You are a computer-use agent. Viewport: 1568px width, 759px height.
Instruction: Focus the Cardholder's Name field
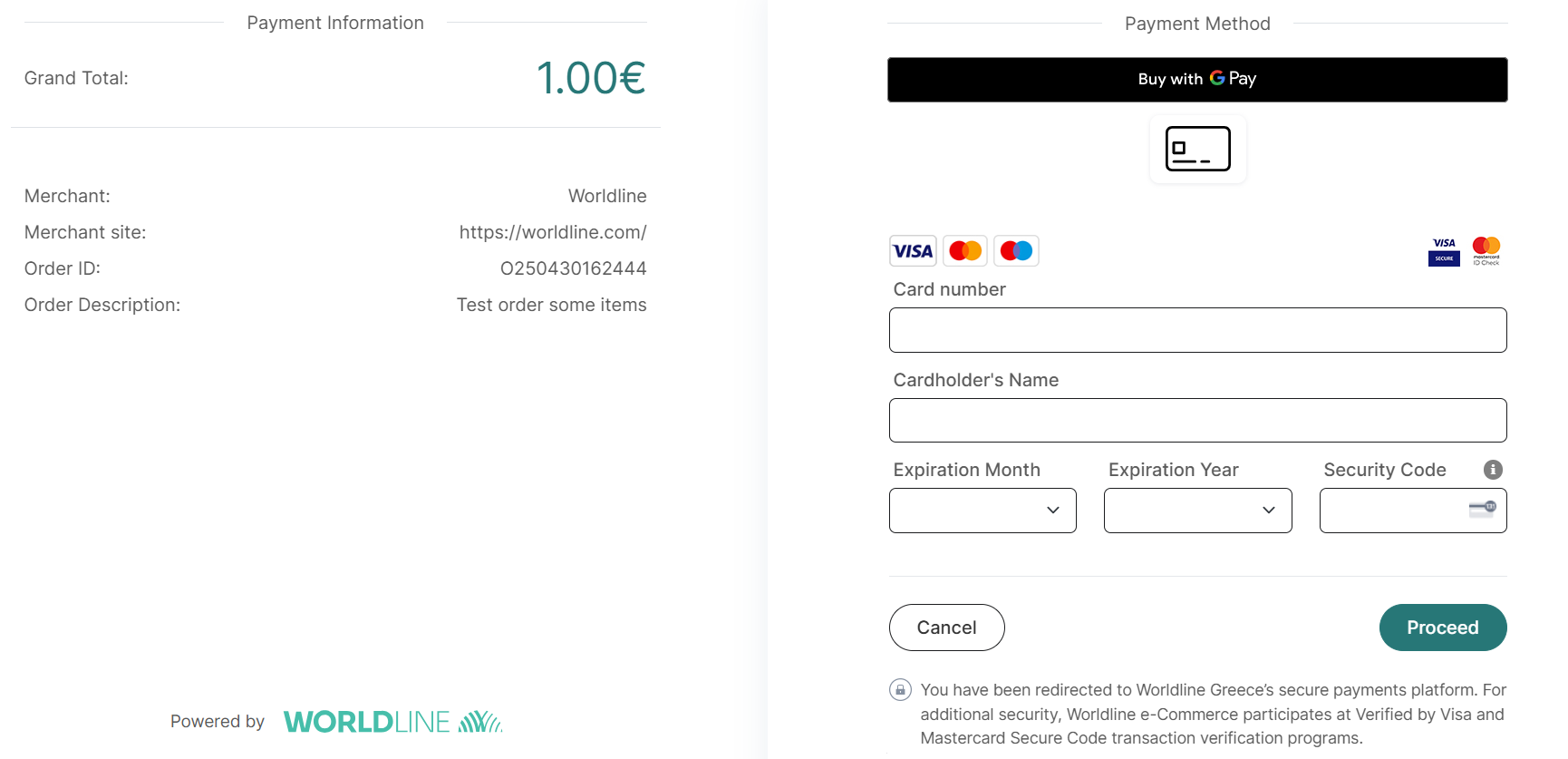[x=1198, y=421]
